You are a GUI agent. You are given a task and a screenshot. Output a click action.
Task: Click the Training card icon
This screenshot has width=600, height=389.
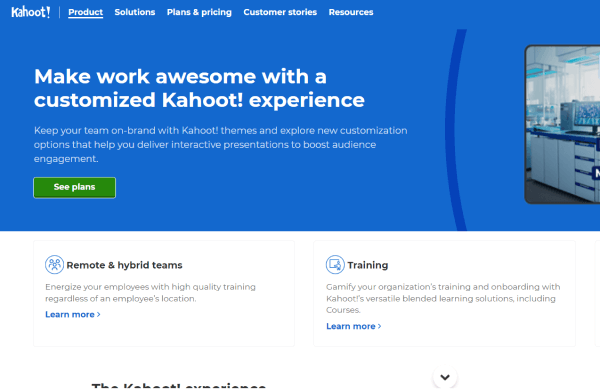click(335, 265)
